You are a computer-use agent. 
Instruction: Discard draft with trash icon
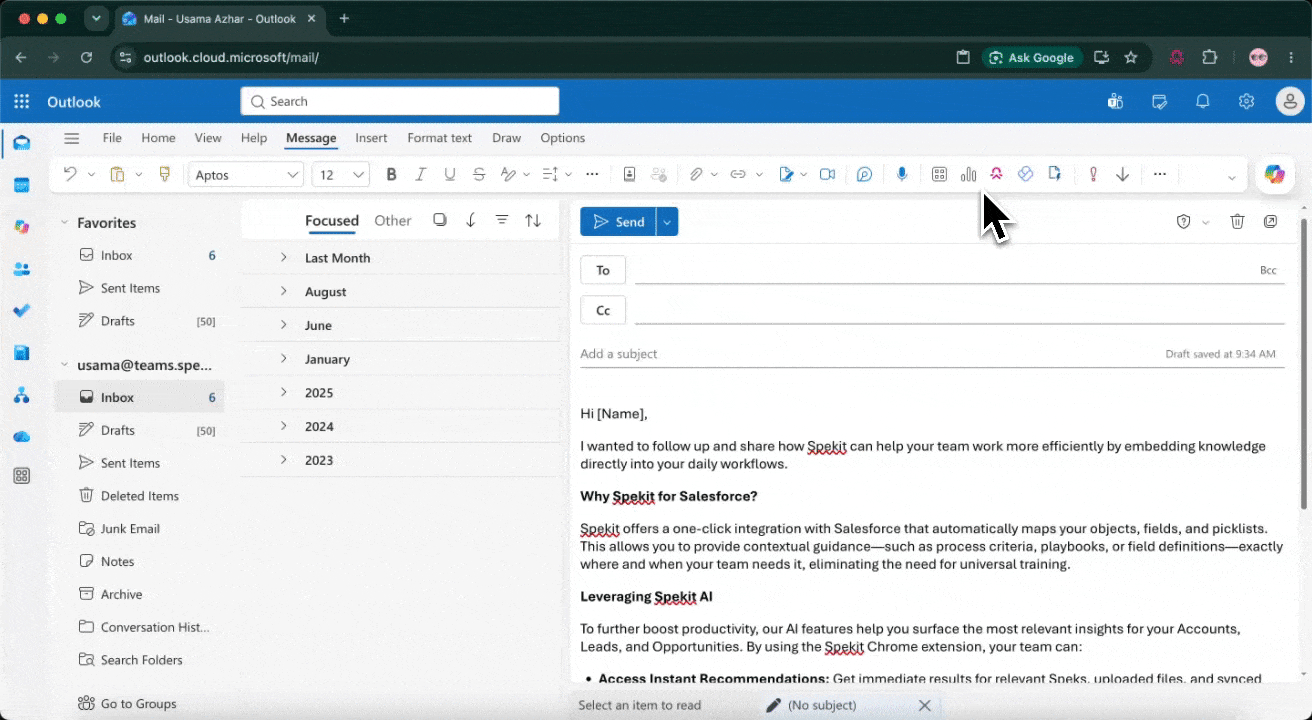[1237, 221]
